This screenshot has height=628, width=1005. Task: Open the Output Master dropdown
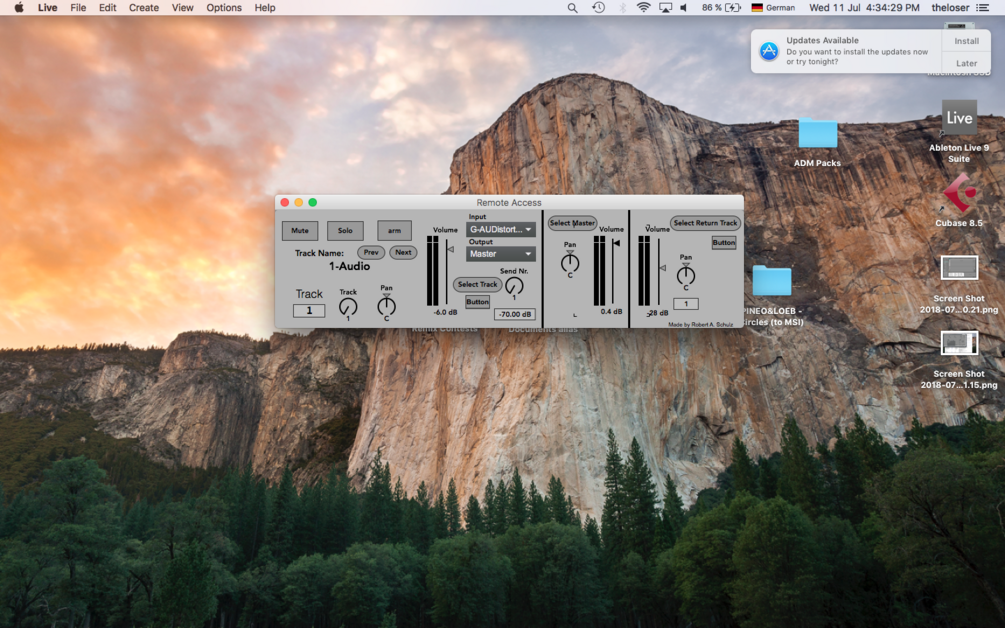click(501, 254)
